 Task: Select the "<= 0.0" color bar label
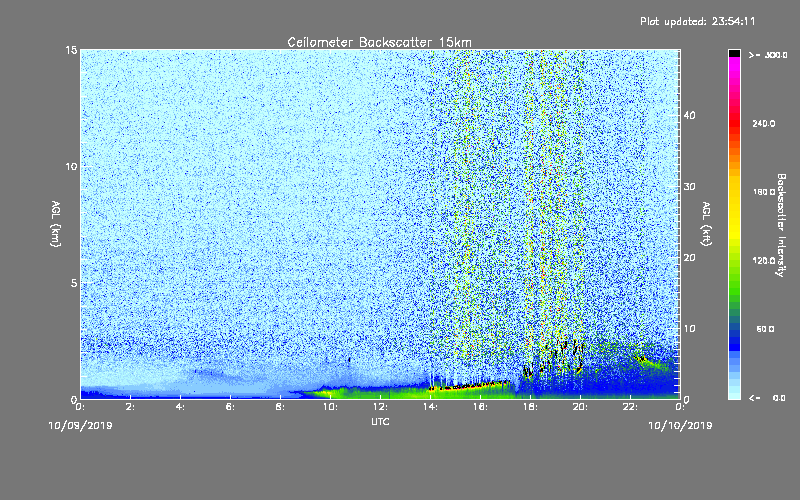tap(768, 398)
